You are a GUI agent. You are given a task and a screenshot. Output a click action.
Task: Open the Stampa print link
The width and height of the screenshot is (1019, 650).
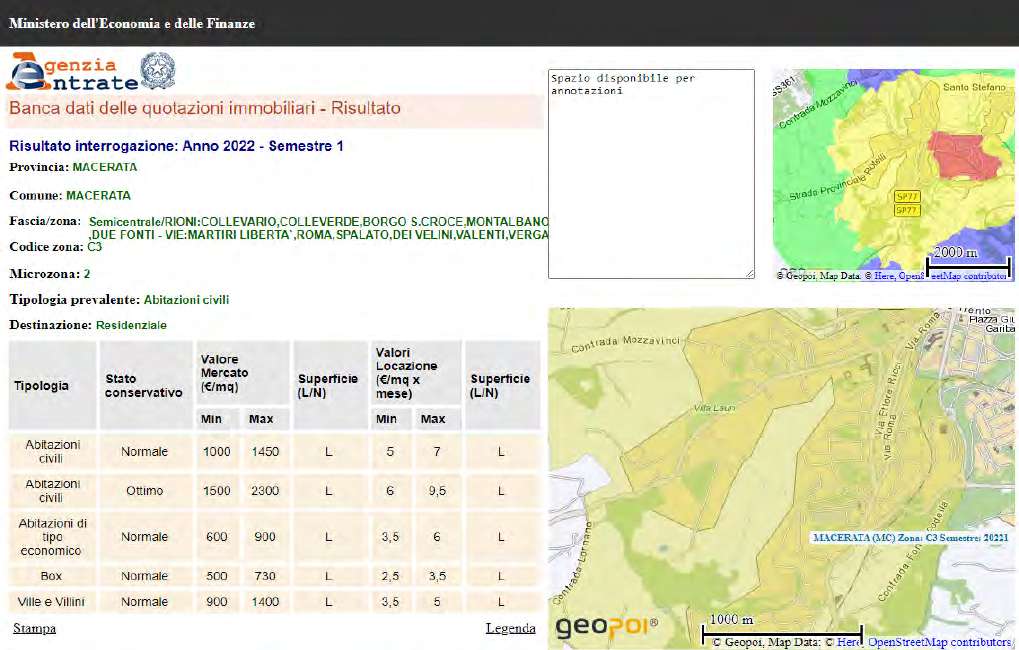point(34,628)
